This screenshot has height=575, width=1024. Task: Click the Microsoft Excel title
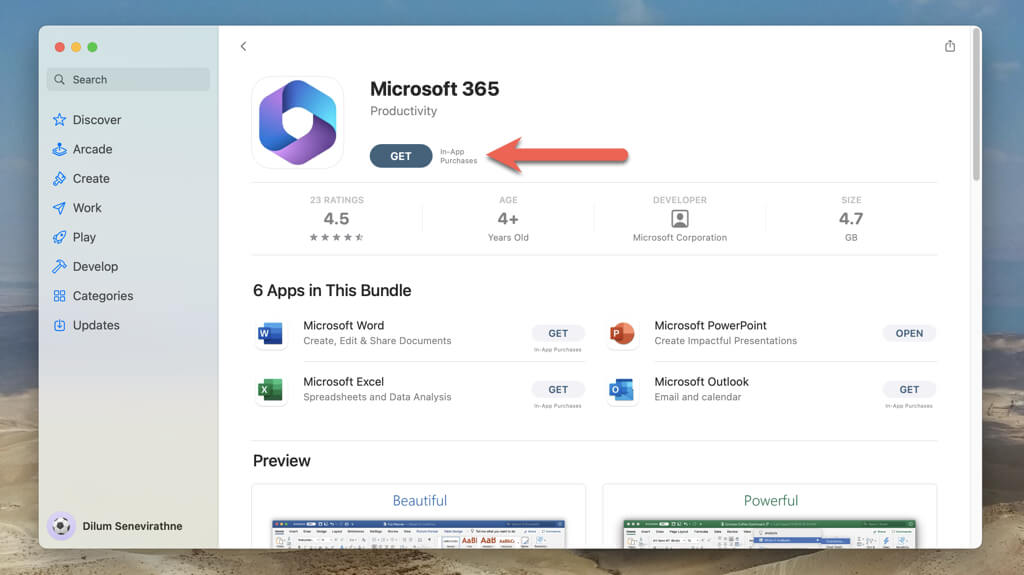[x=344, y=382]
